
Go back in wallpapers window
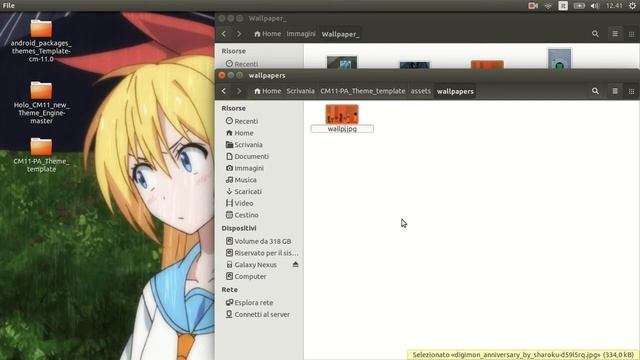[224, 91]
